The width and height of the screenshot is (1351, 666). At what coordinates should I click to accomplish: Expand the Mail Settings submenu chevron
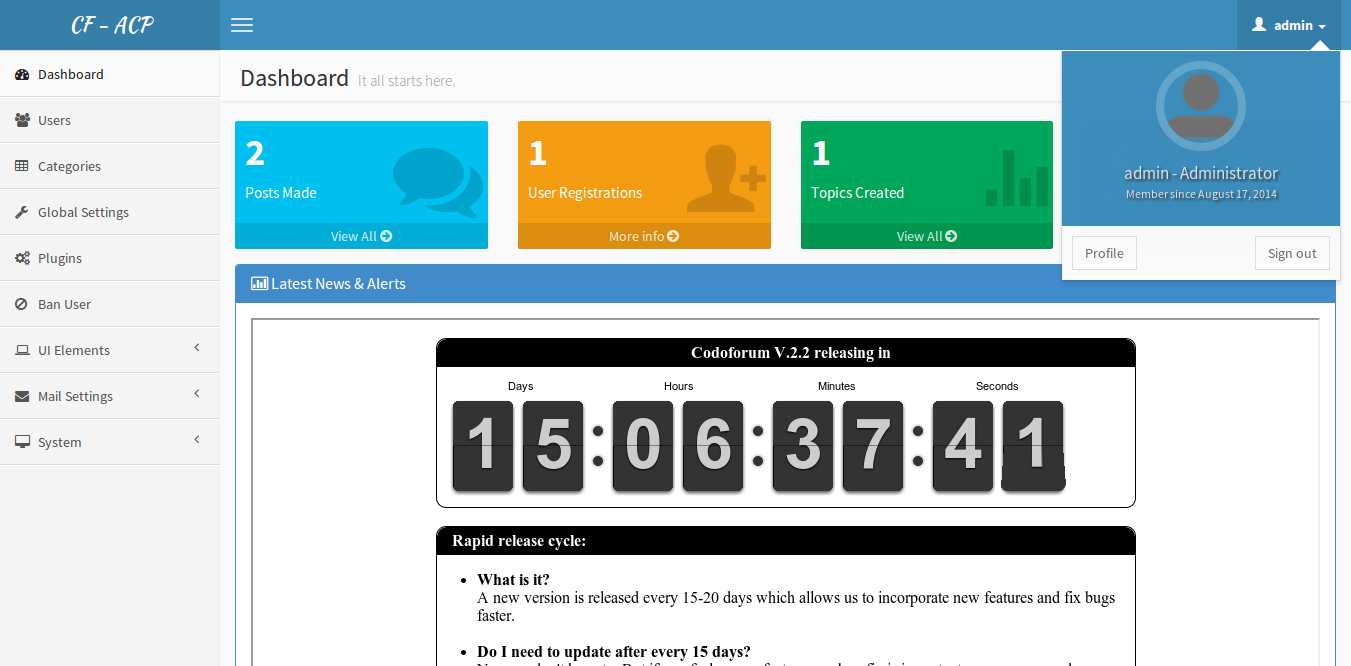click(197, 393)
